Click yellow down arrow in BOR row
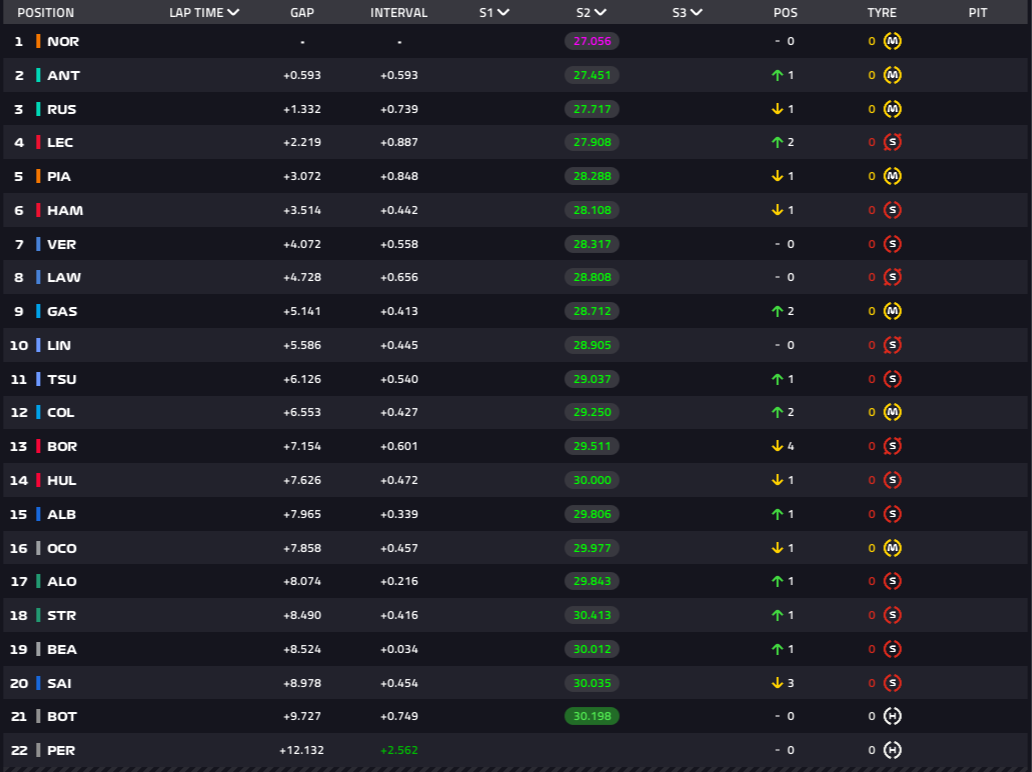 777,446
